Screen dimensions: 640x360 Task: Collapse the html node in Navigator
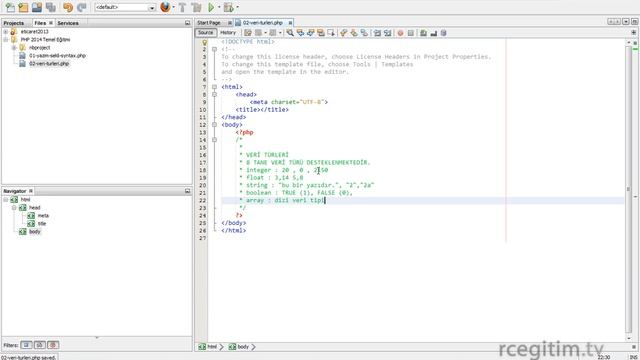pos(6,200)
